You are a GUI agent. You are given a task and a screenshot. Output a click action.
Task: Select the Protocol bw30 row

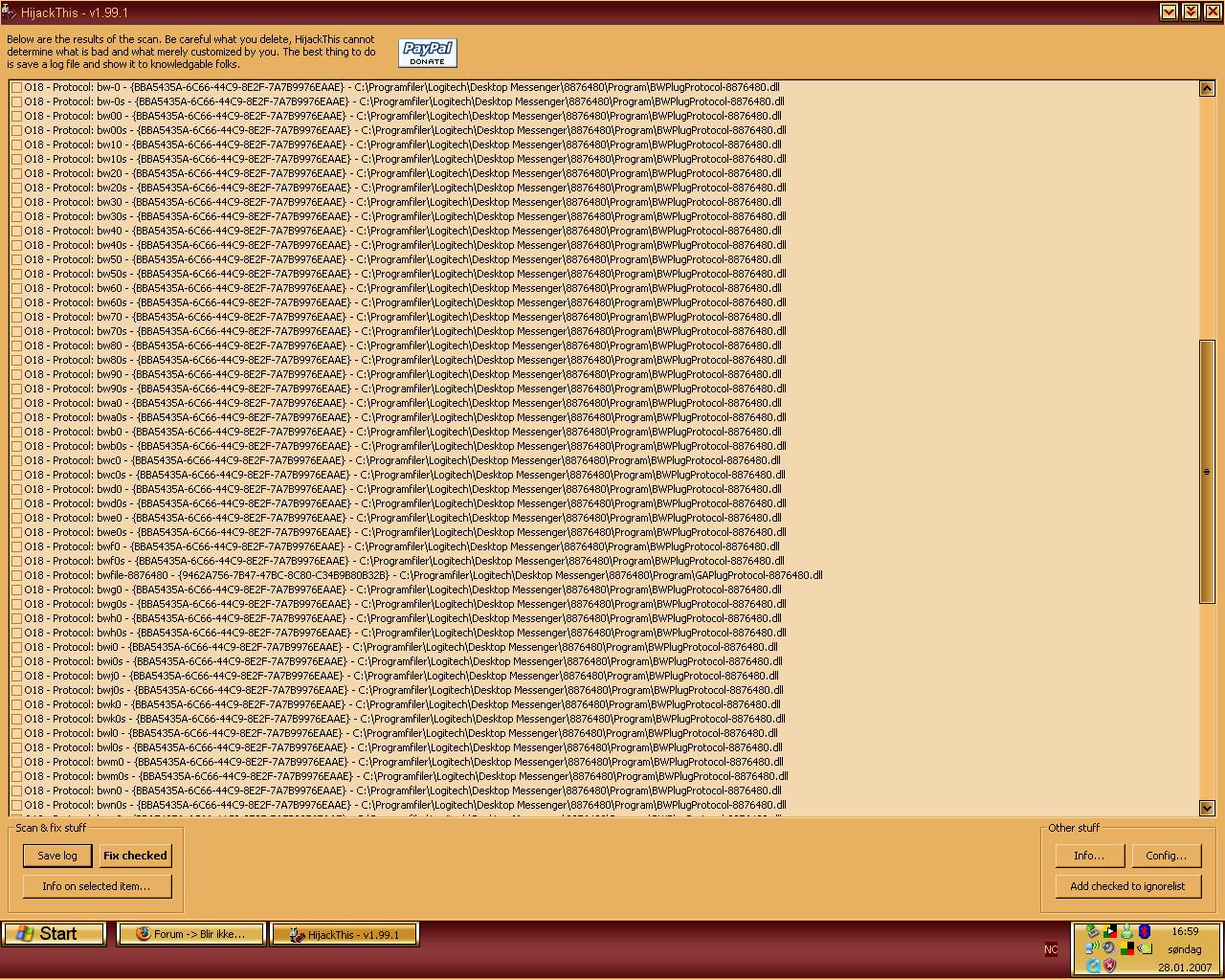(402, 202)
